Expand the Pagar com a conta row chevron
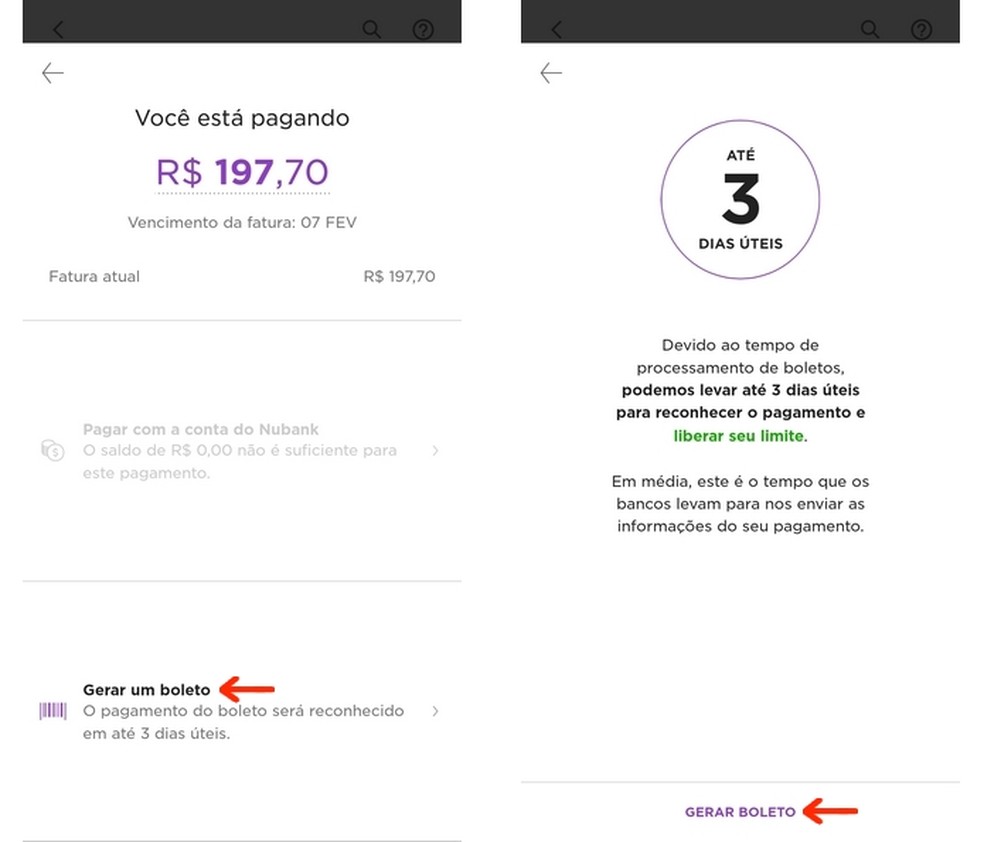The height and width of the screenshot is (842, 984). coord(435,450)
